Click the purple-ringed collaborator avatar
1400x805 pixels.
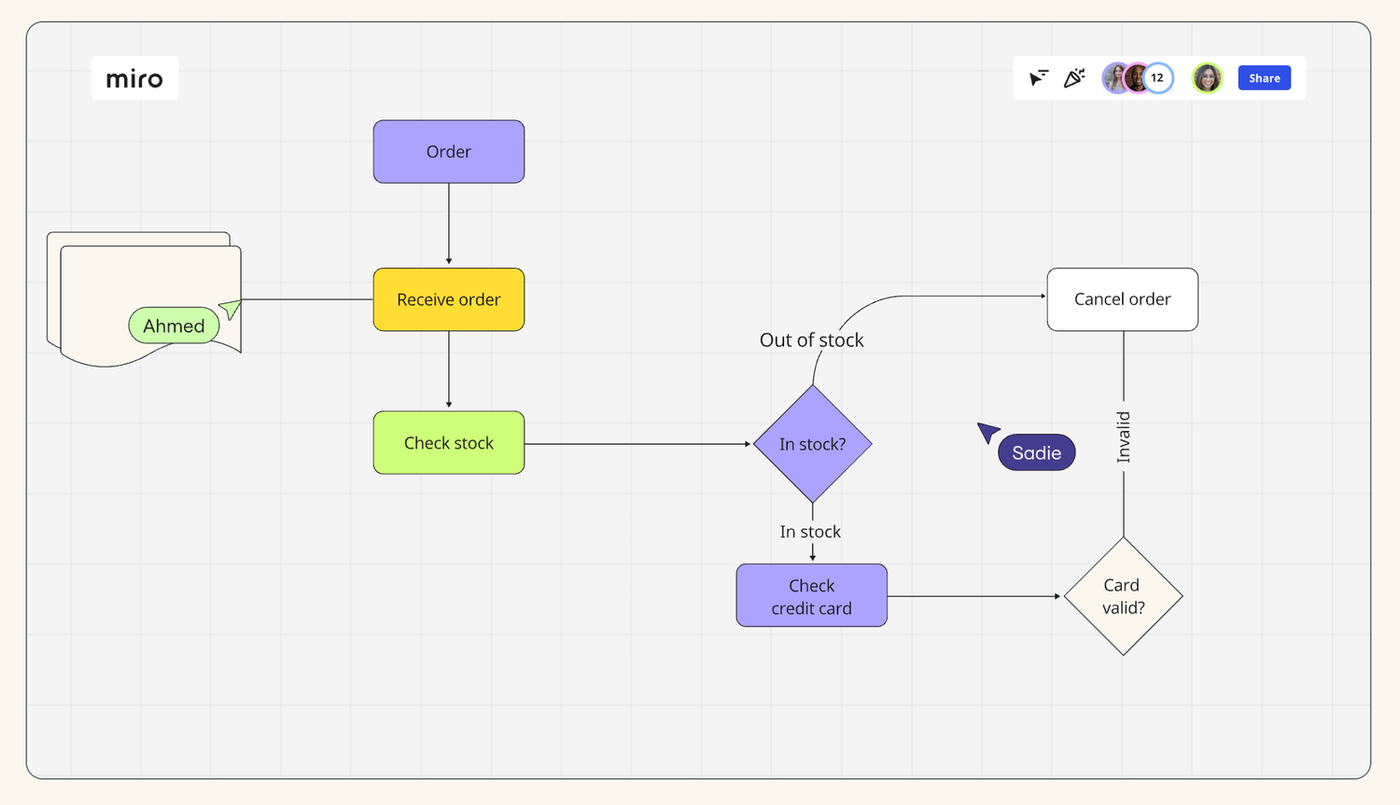(x=1113, y=78)
